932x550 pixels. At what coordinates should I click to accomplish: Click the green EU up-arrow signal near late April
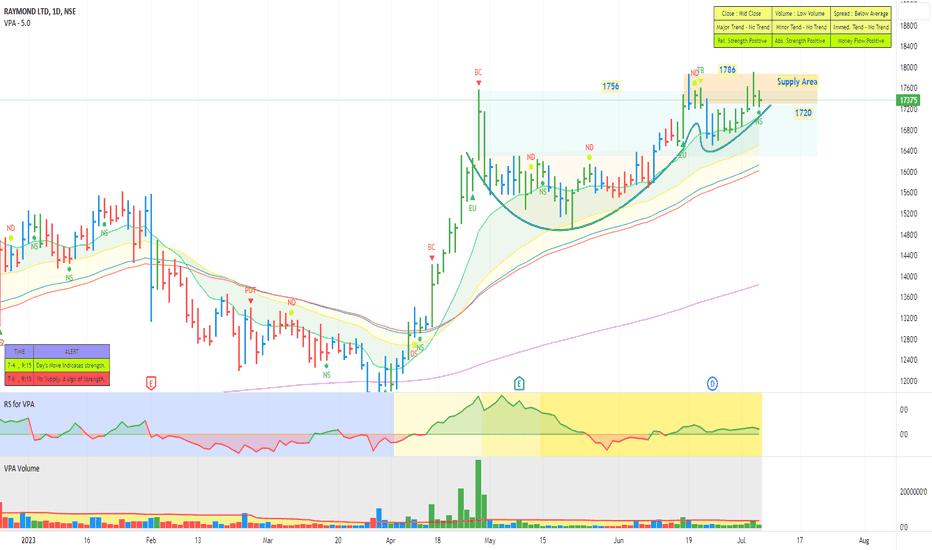coord(473,197)
